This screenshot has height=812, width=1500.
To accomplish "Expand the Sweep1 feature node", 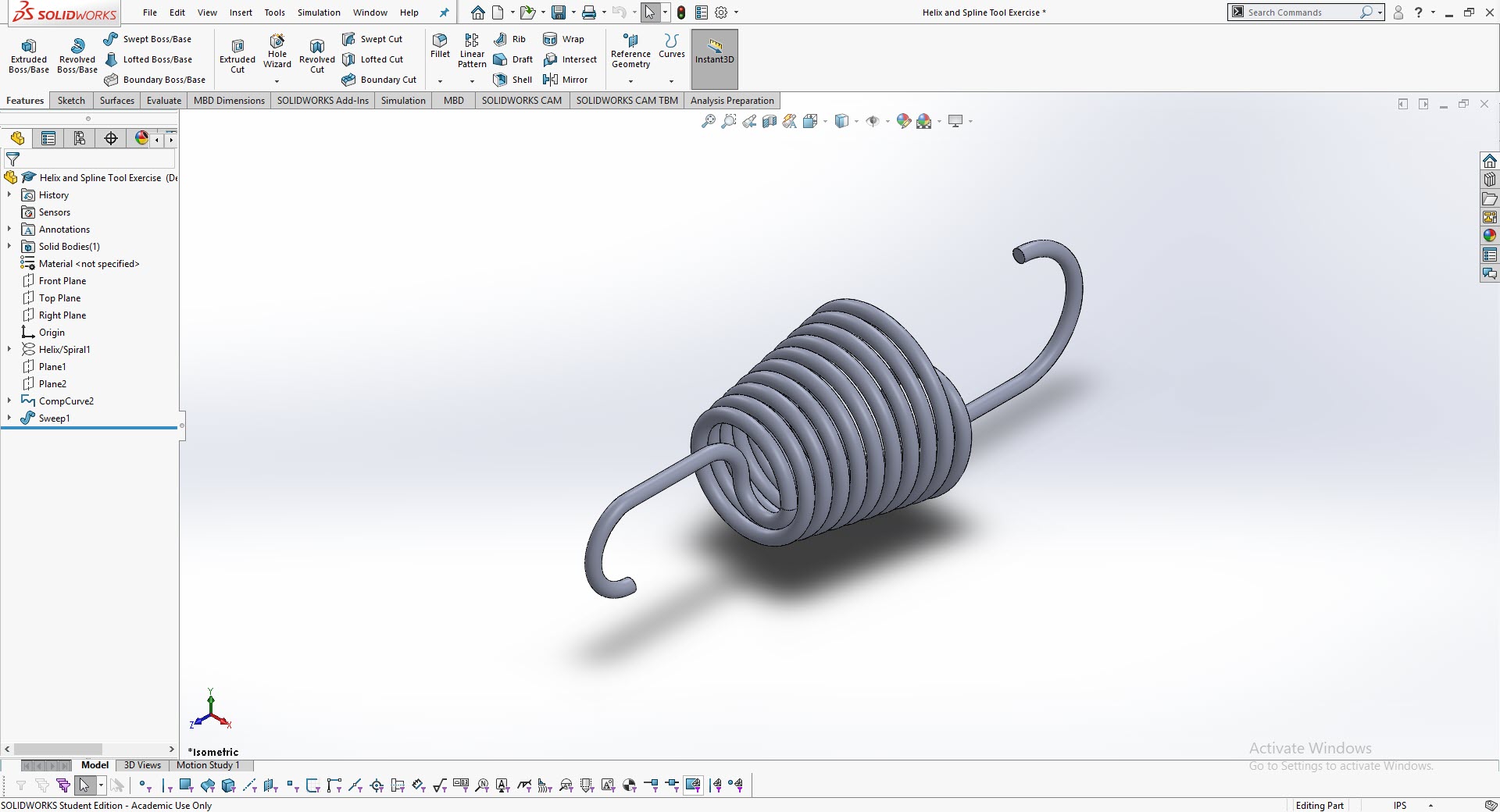I will (x=9, y=418).
